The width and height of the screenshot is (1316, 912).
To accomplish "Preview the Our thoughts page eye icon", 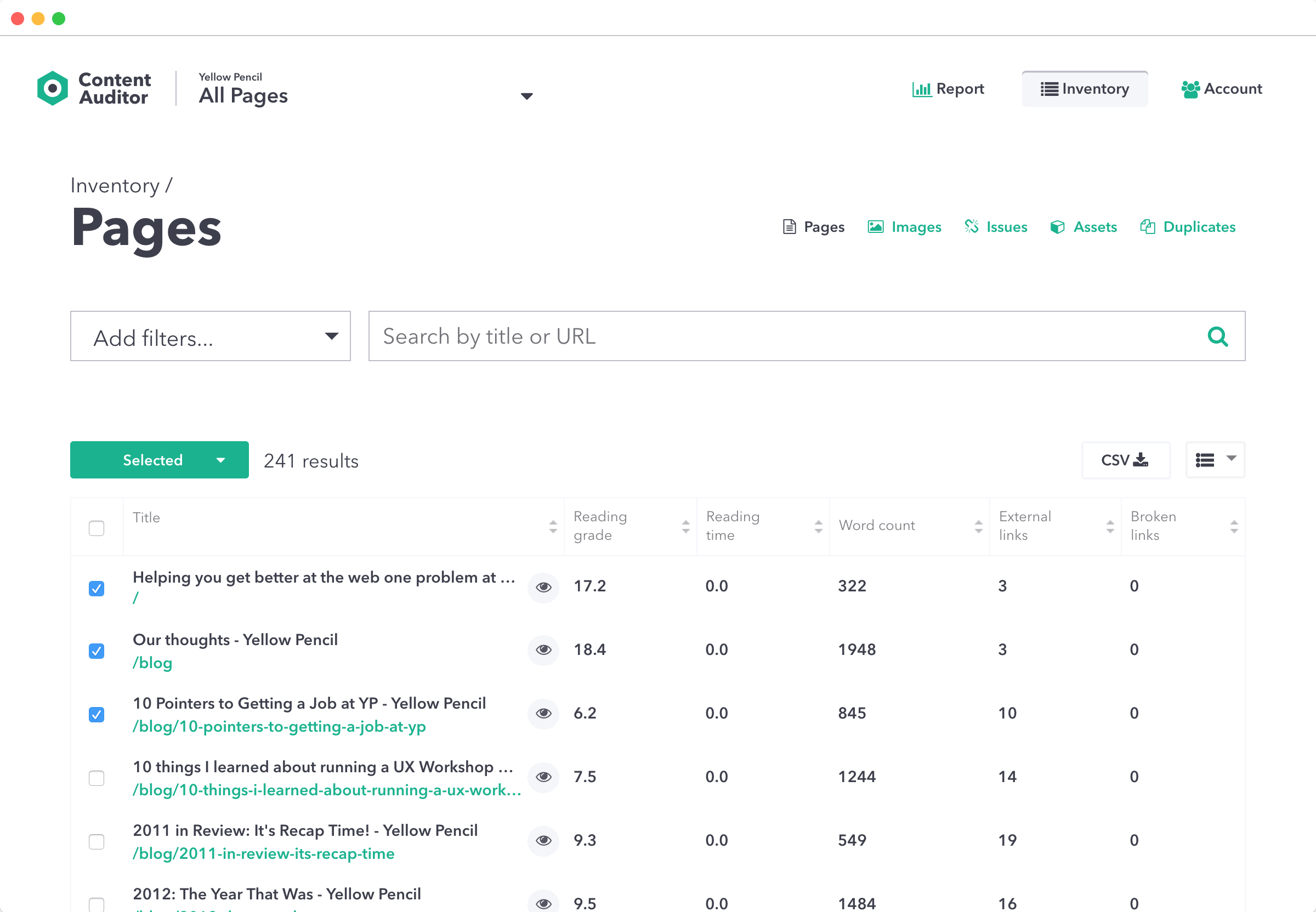I will [x=543, y=650].
